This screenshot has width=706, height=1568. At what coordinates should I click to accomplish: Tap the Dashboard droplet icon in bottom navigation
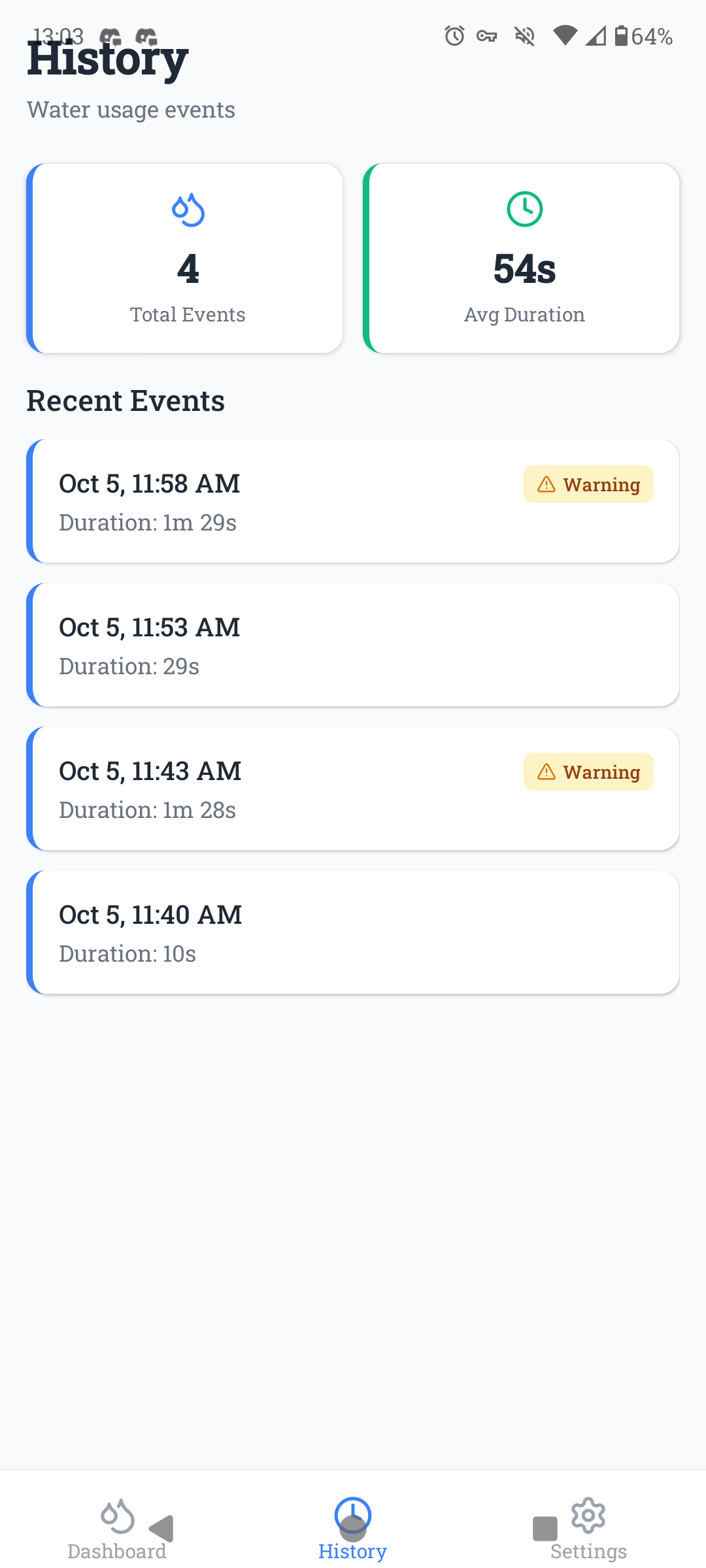point(117,1516)
